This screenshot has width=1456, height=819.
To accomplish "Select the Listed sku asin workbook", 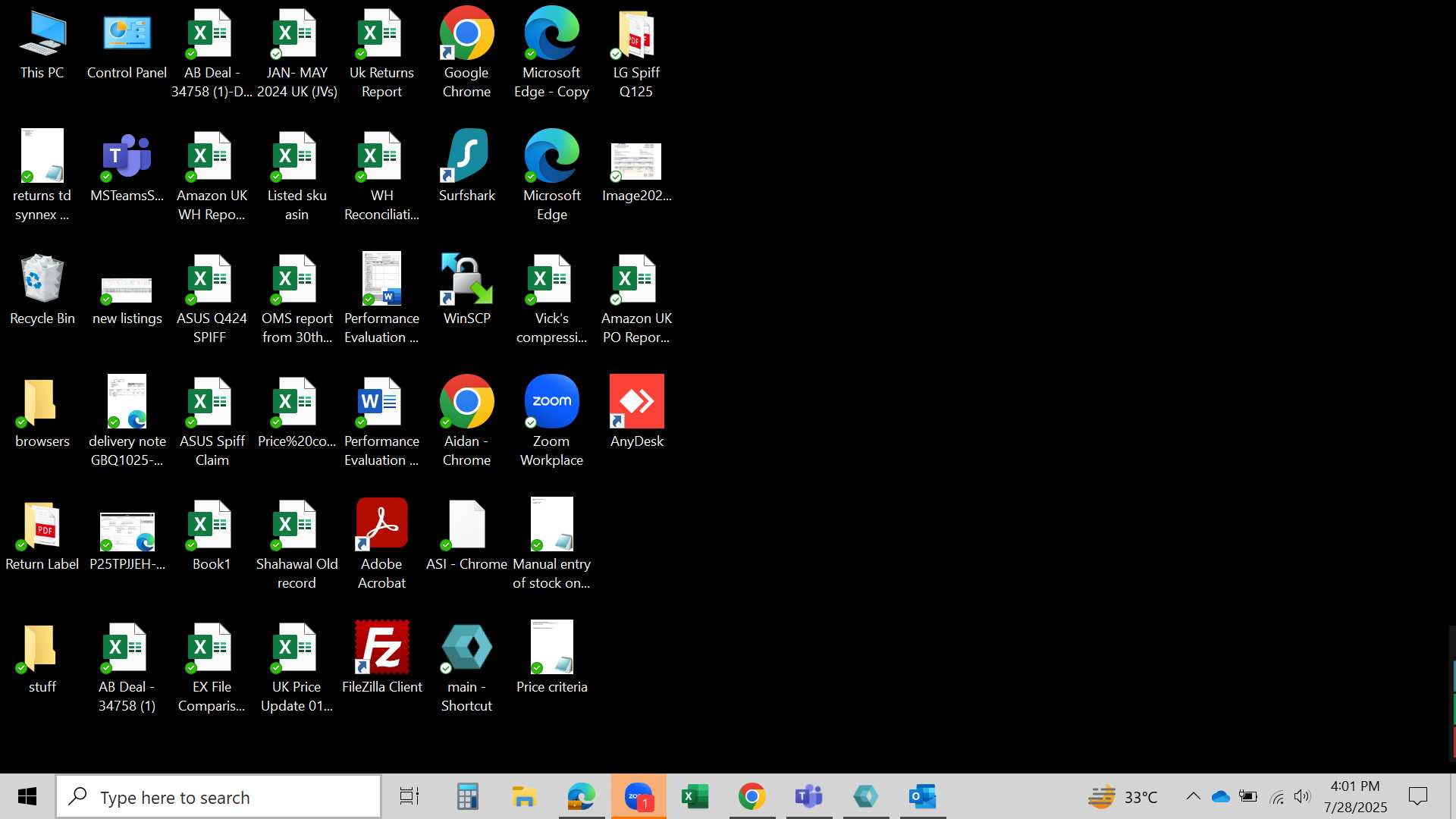I will point(297,176).
